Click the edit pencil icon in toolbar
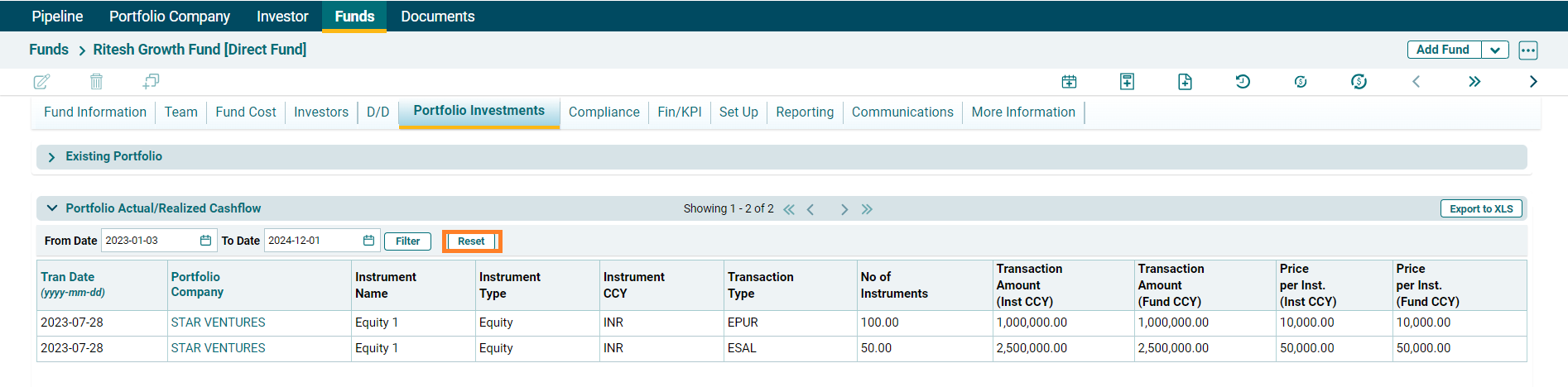Viewport: 1568px width, 387px height. (41, 81)
